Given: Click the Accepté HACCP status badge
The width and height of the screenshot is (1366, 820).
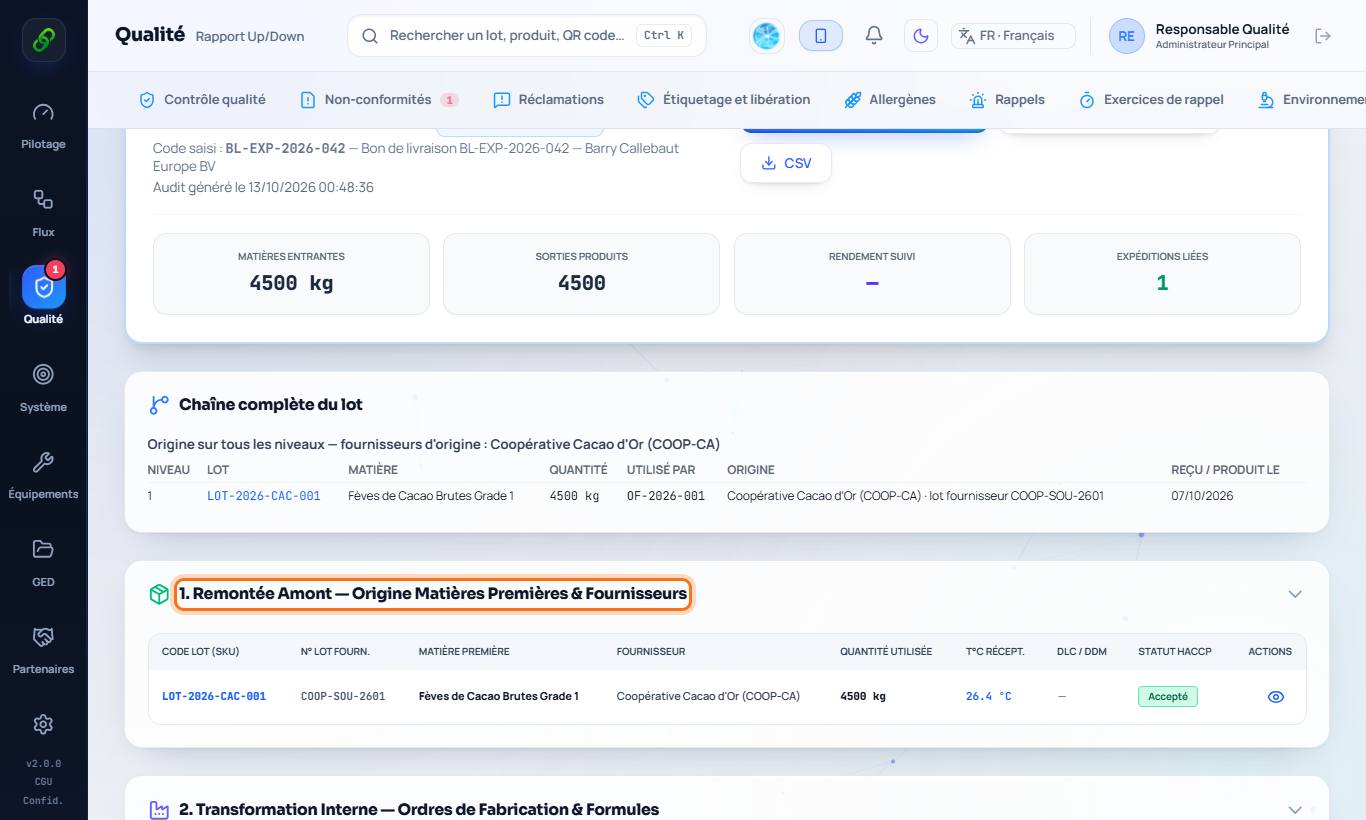Looking at the screenshot, I should click(1168, 696).
